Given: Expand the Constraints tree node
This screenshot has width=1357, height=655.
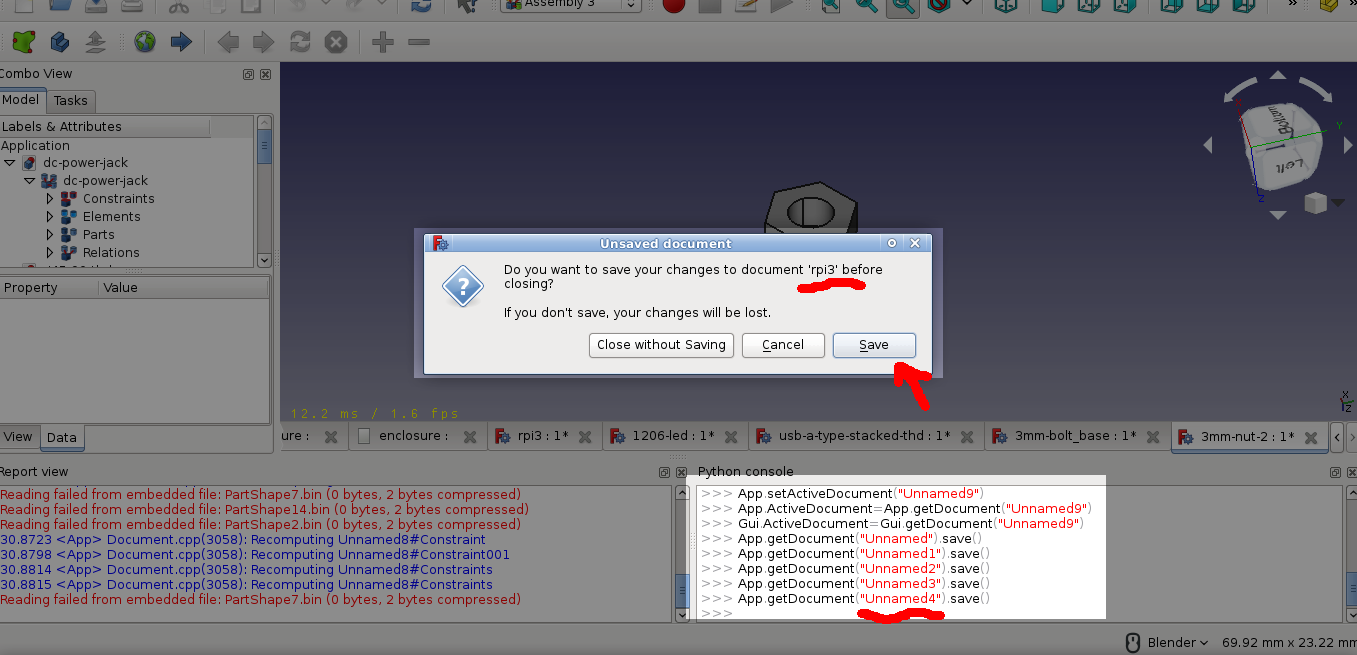Looking at the screenshot, I should (50, 198).
